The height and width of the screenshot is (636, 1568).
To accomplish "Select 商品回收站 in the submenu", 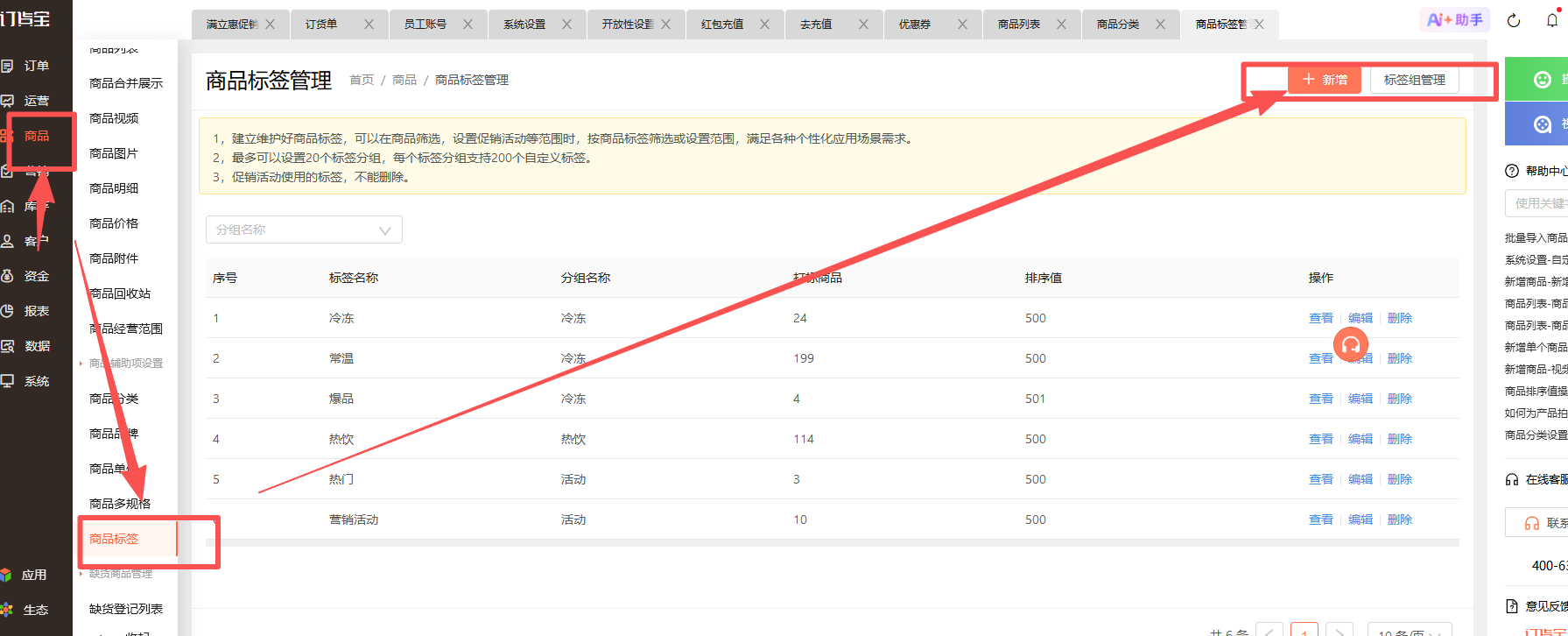I will [120, 293].
